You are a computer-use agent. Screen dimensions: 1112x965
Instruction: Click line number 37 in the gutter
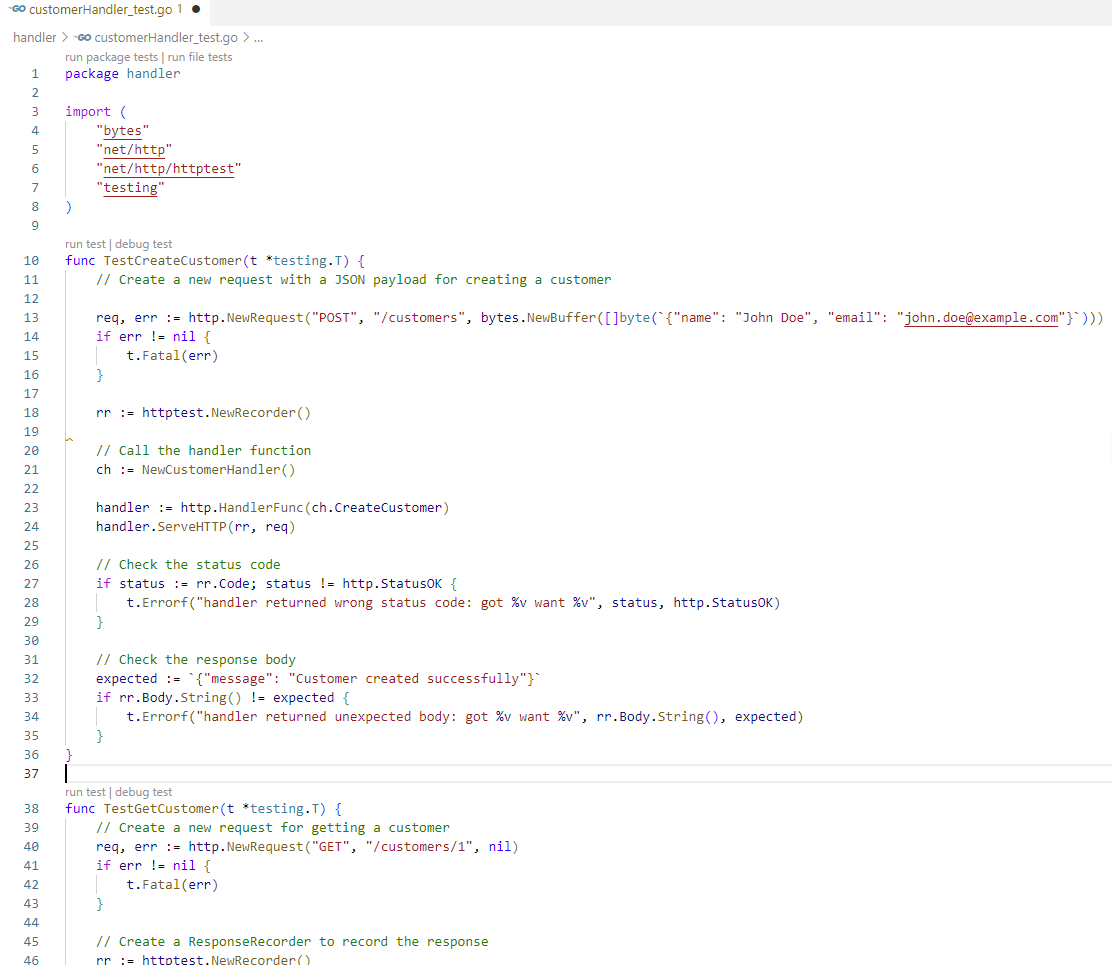(31, 774)
